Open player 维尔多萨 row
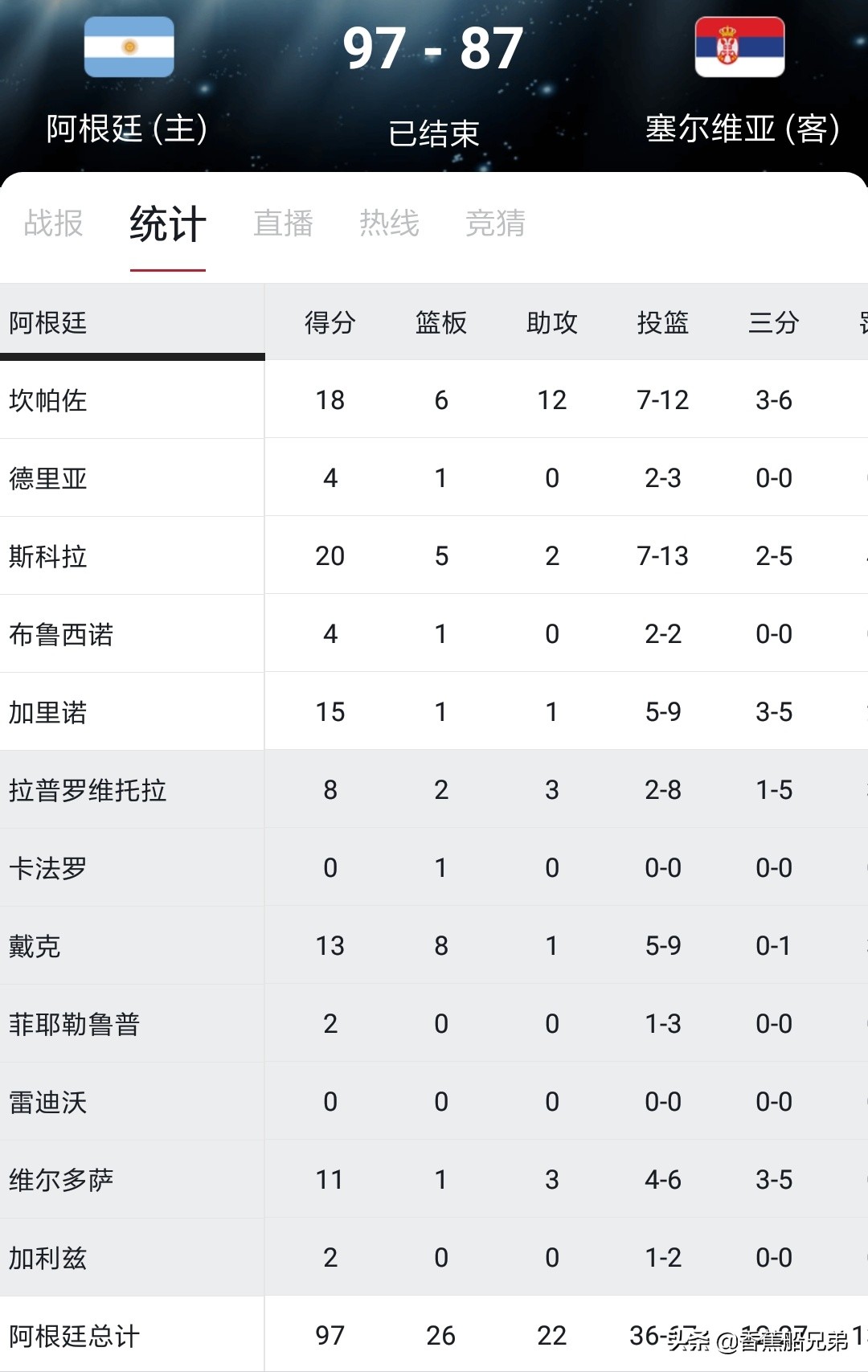 click(x=434, y=1179)
